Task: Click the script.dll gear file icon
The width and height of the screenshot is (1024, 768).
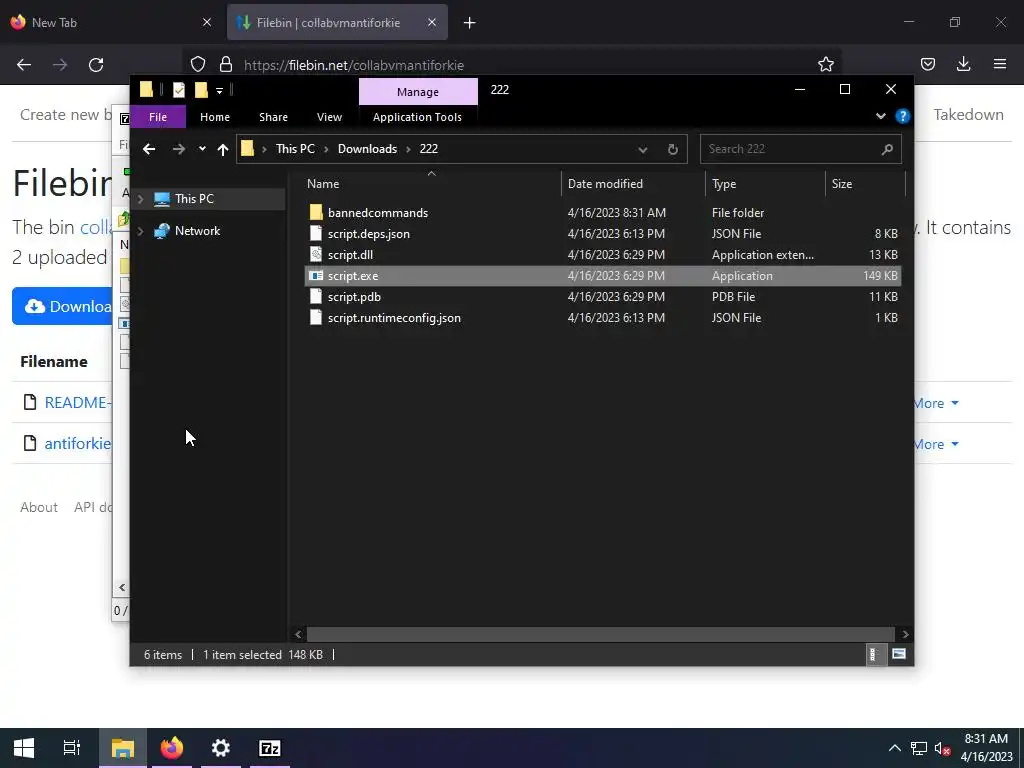Action: pos(316,255)
